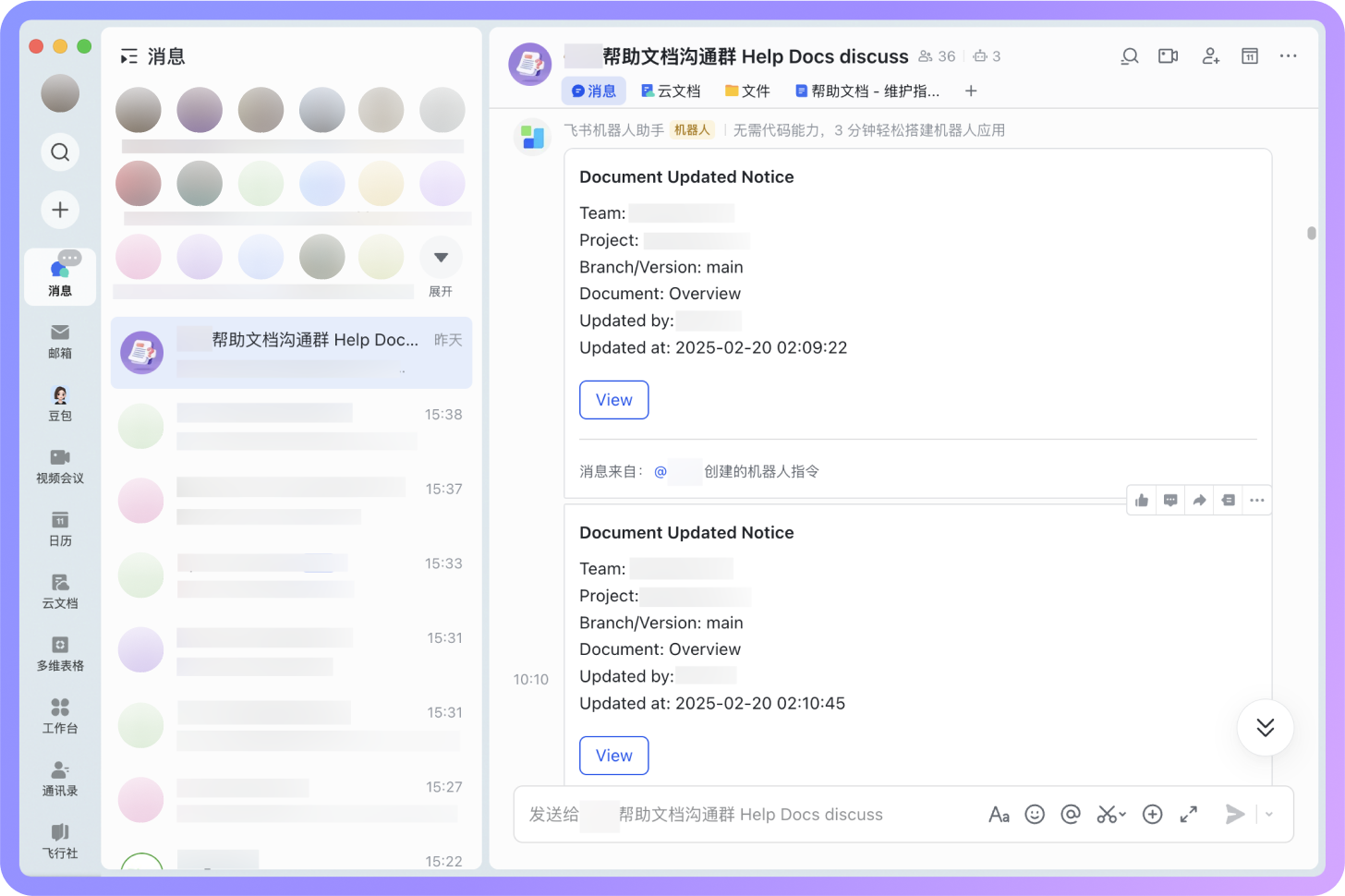
Task: Select 消息 messages in the sidebar
Action: [60, 276]
